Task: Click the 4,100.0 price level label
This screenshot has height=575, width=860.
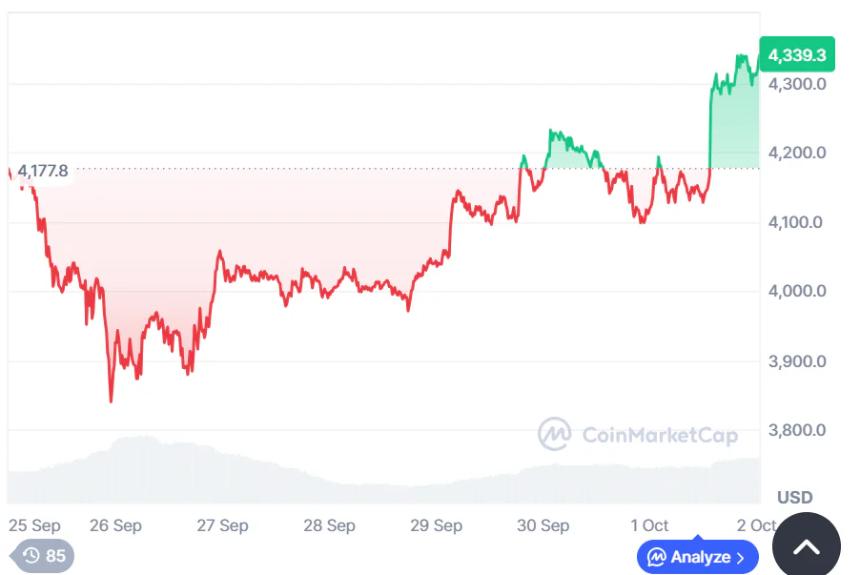Action: point(796,222)
